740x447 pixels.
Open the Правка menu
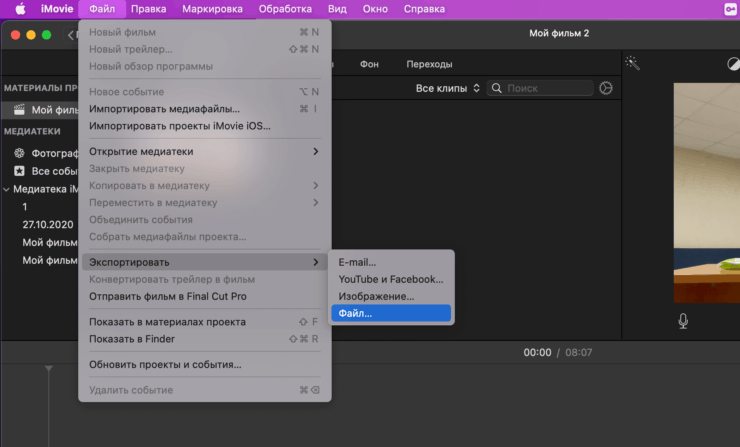click(x=148, y=9)
